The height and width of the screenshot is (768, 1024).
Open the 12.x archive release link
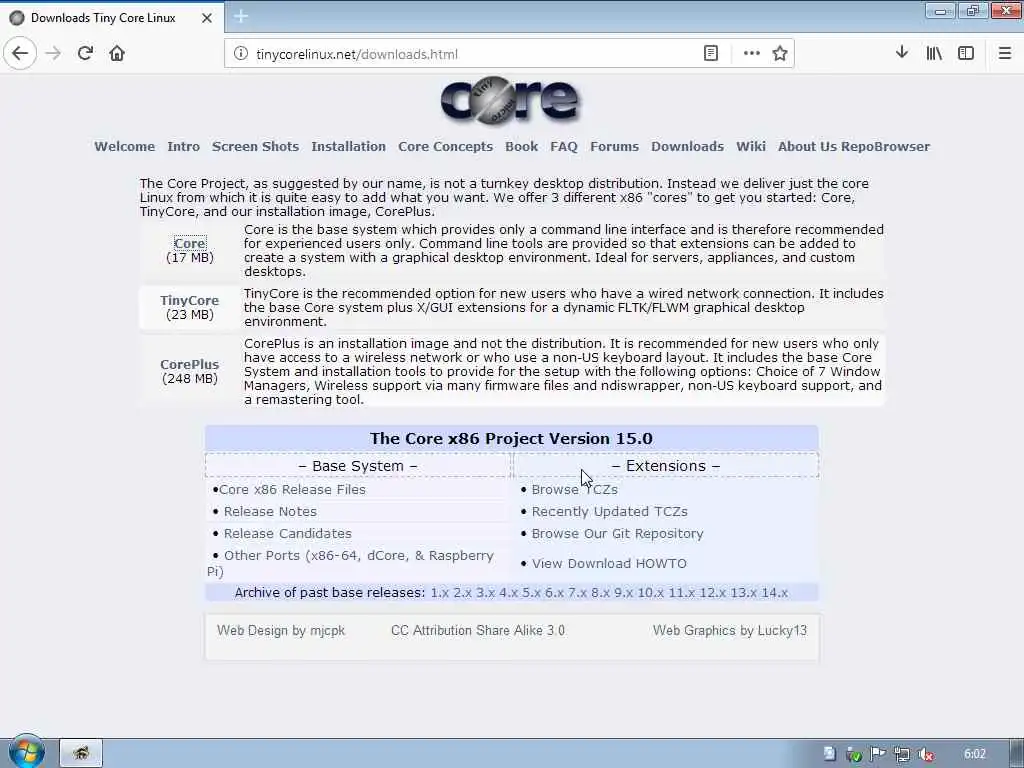tap(712, 592)
